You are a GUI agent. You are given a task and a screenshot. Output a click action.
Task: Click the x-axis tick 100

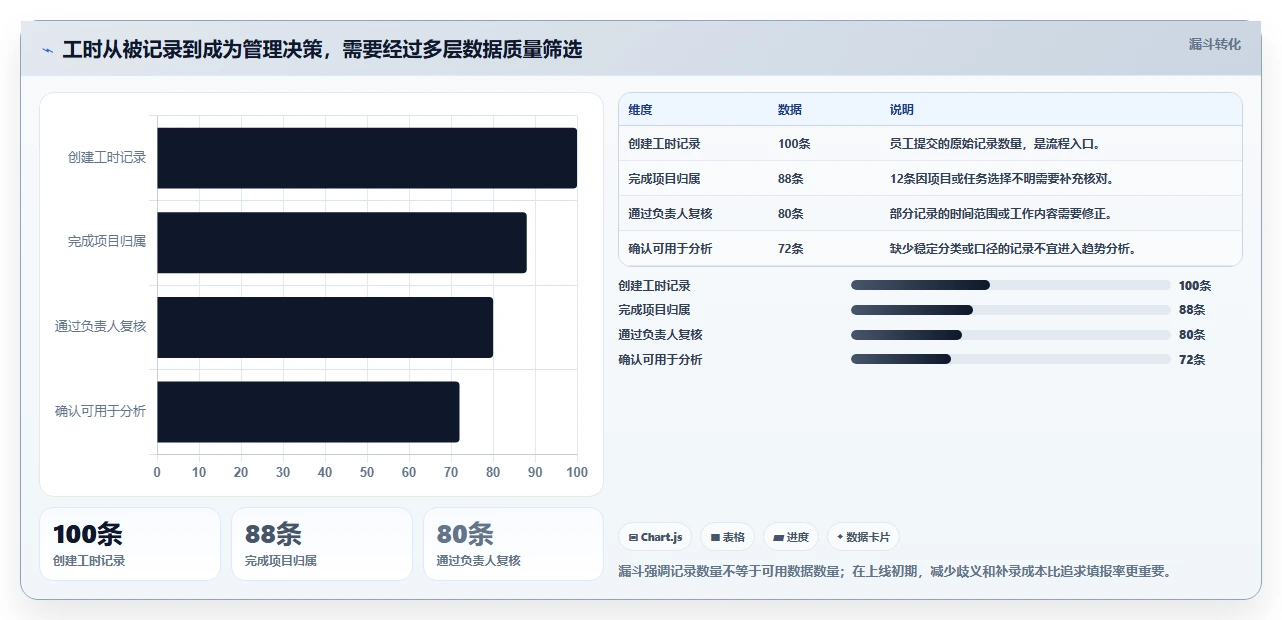click(577, 472)
